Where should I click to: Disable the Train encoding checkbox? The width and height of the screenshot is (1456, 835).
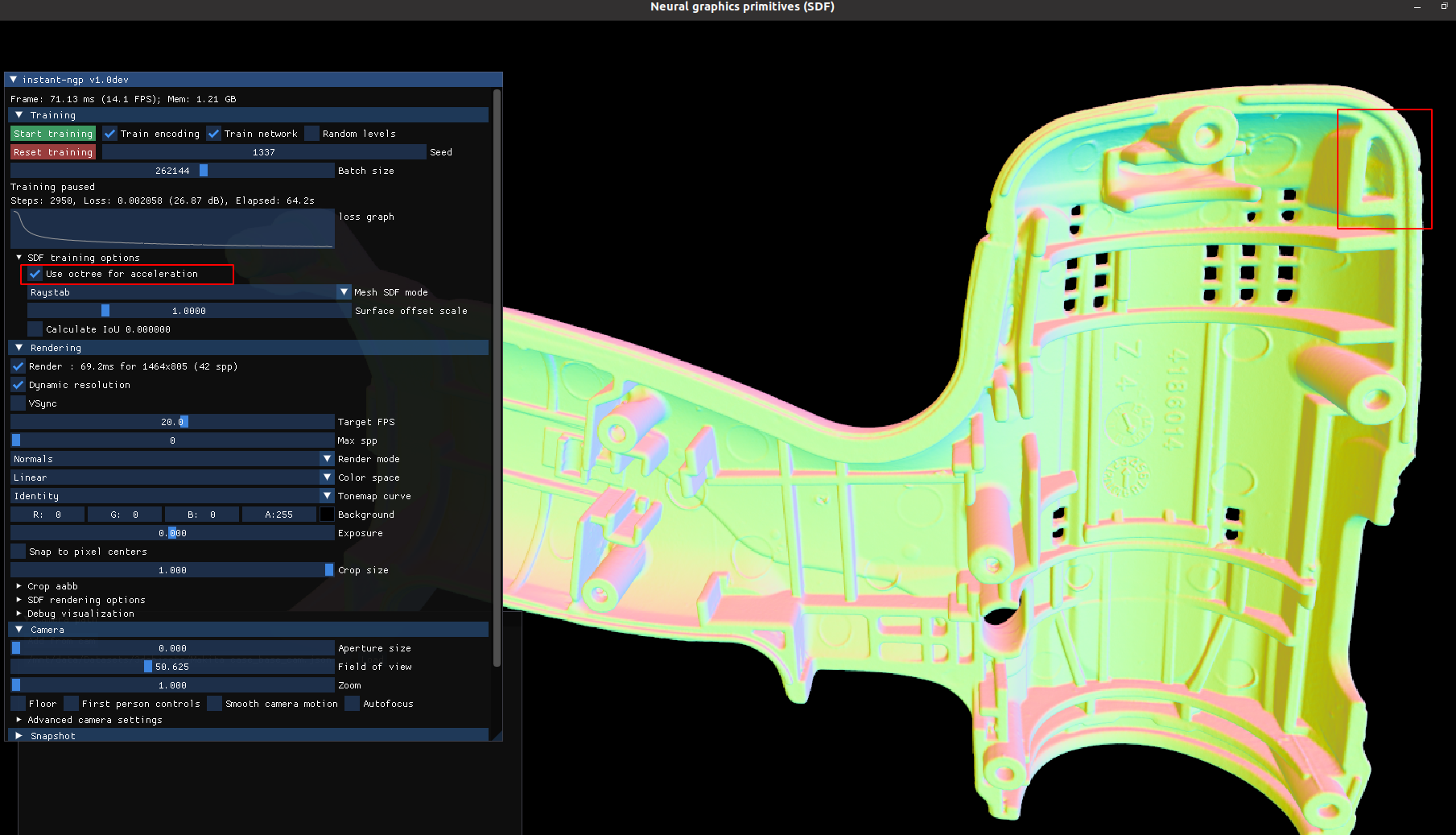110,133
